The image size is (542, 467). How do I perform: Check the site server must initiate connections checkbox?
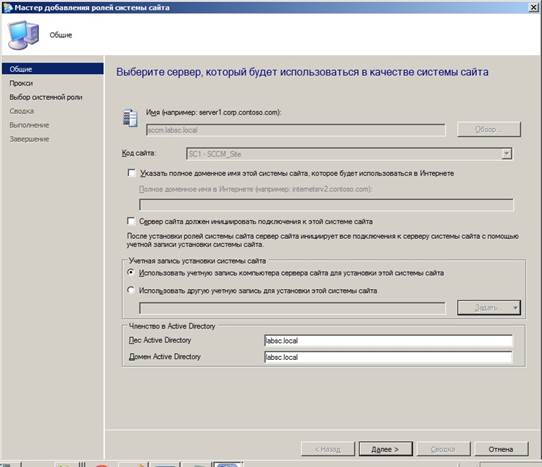(x=131, y=221)
